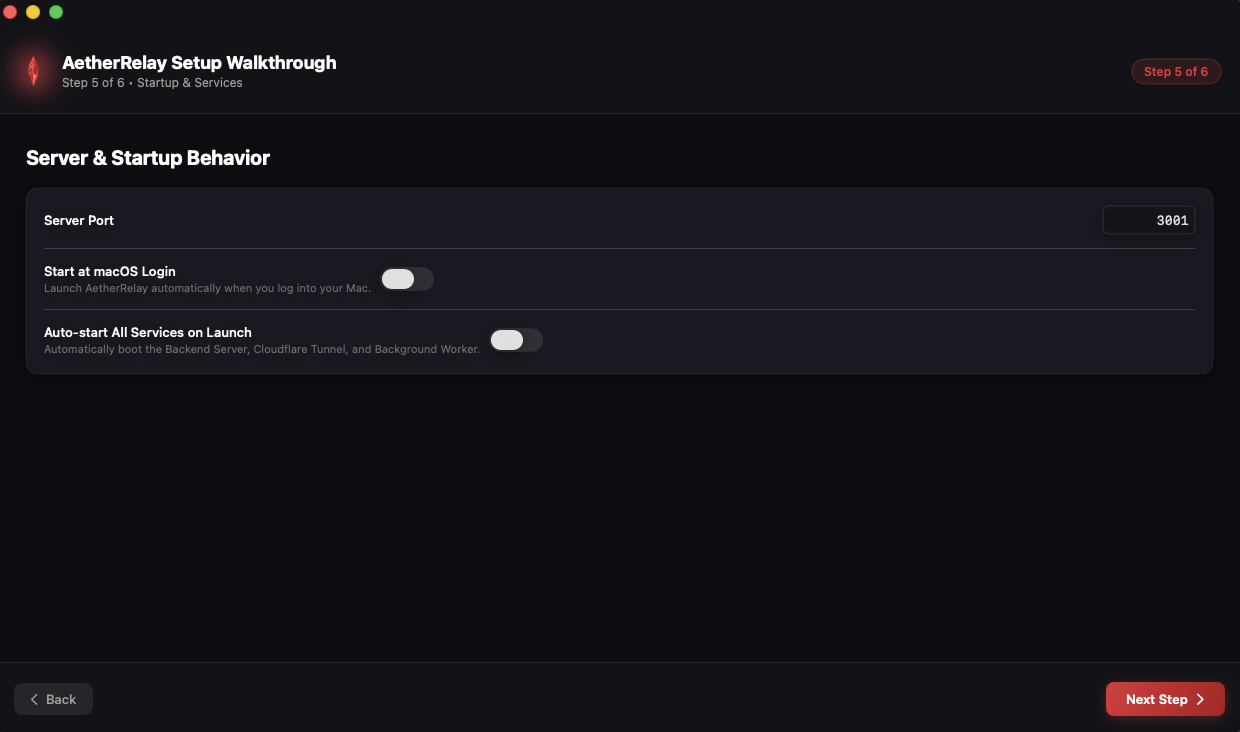The width and height of the screenshot is (1240, 732).
Task: Click the Backend Server, Cloudflare Tunnel description text
Action: 262,349
